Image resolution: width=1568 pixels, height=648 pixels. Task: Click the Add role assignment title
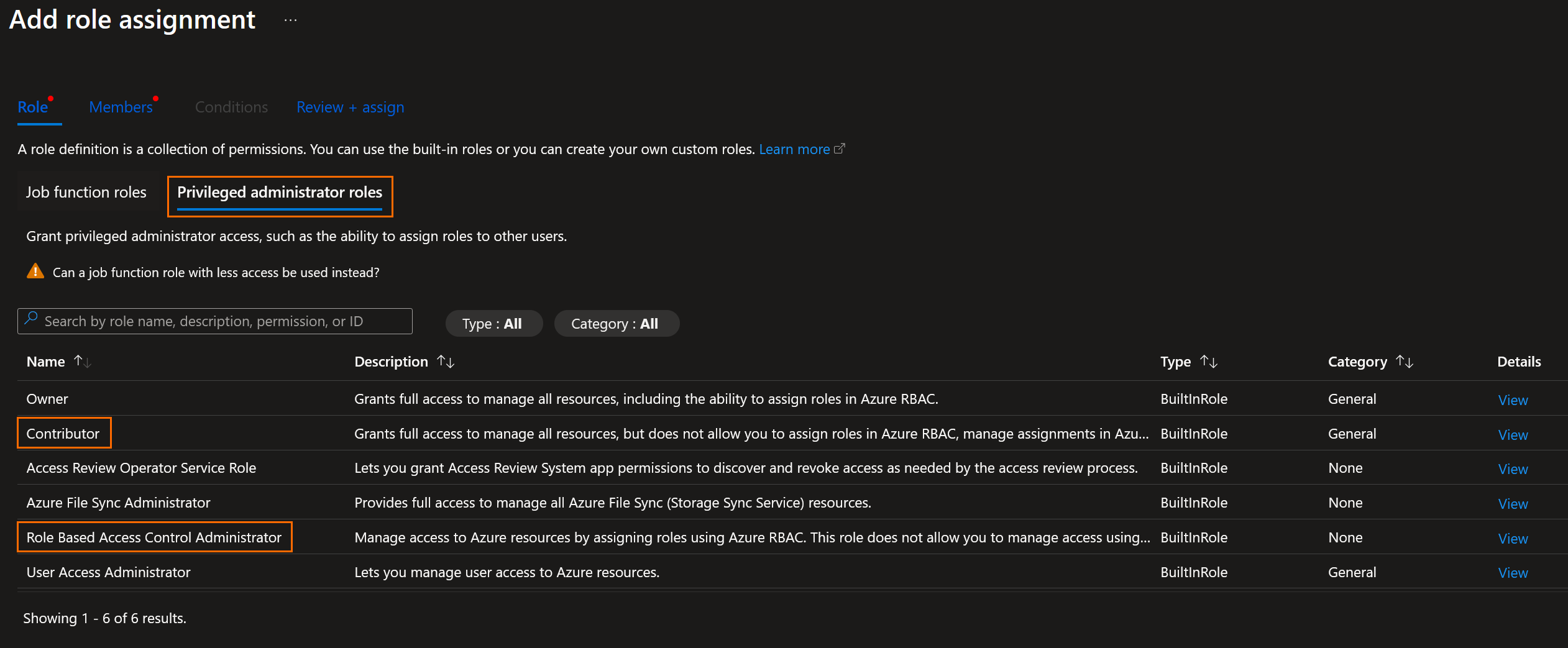[132, 20]
